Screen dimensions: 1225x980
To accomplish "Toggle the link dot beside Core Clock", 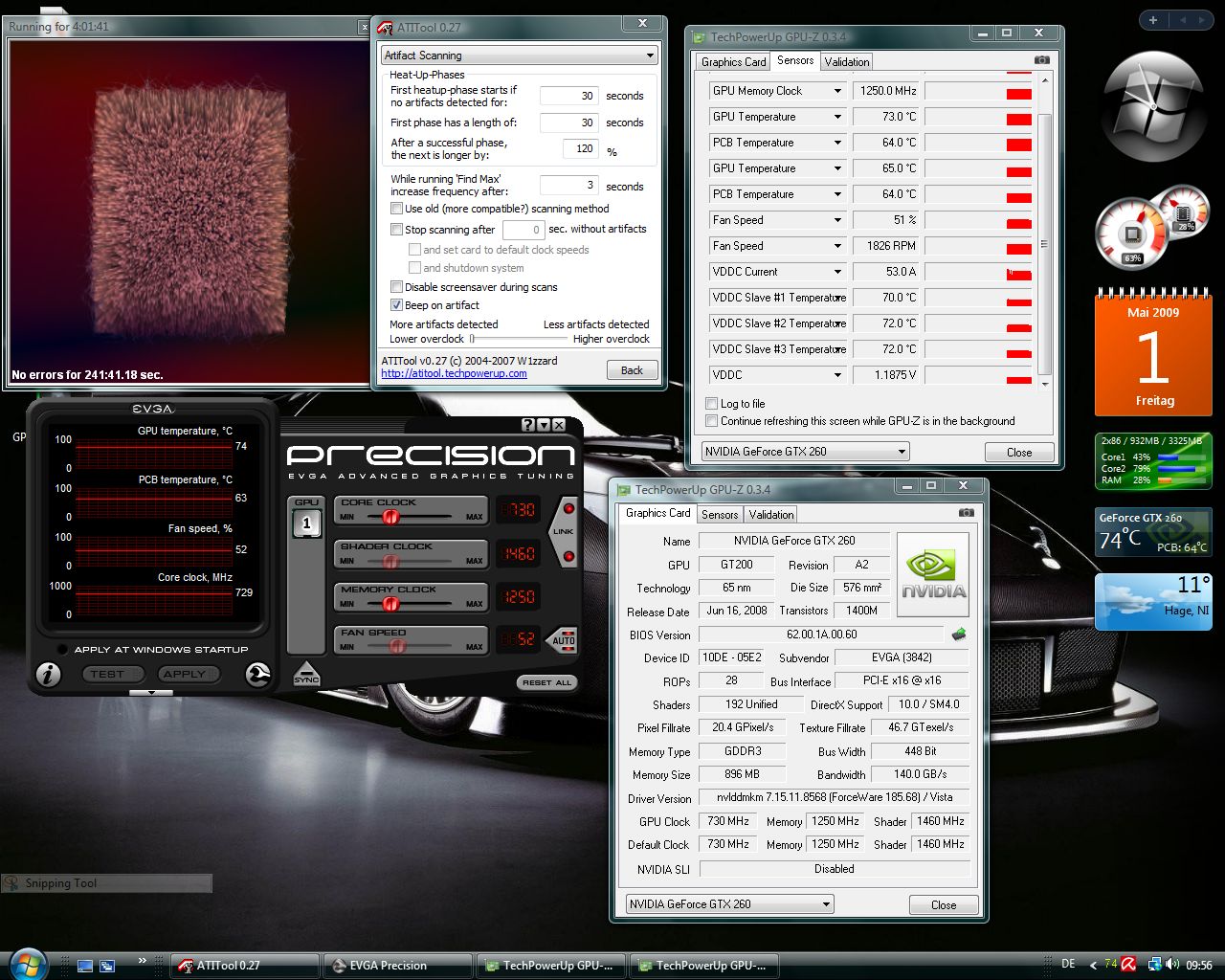I will [x=568, y=509].
